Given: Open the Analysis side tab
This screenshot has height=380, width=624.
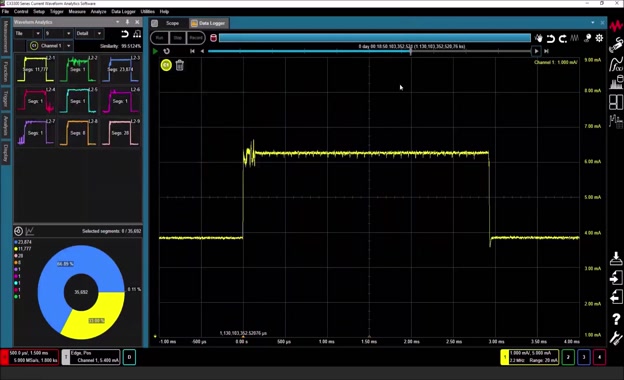Looking at the screenshot, I should pyautogui.click(x=6, y=126).
